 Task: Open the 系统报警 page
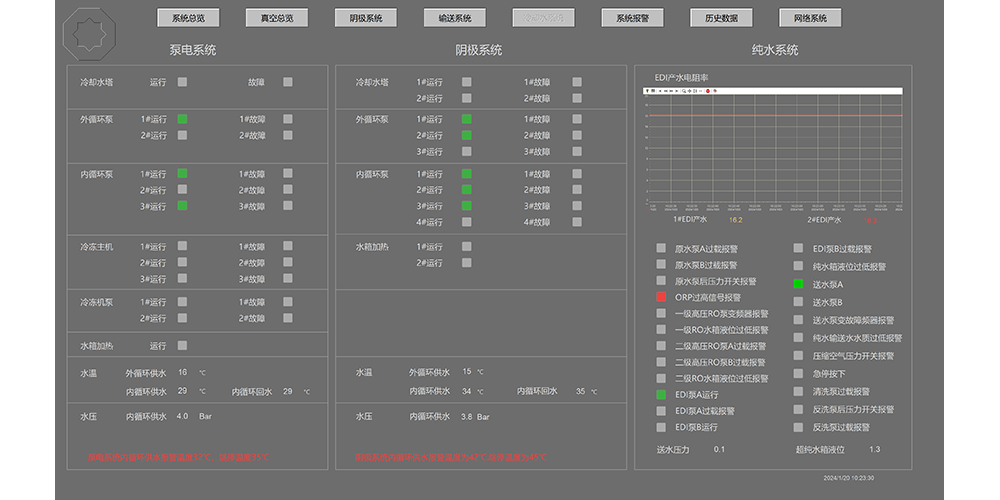tap(633, 18)
